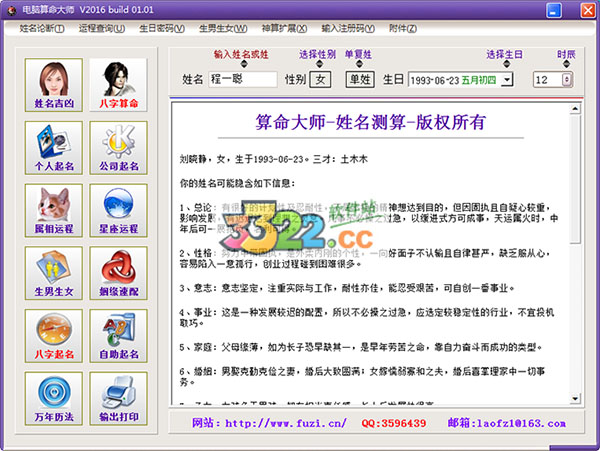Open the 输入注册码(Y) menu

(x=348, y=28)
